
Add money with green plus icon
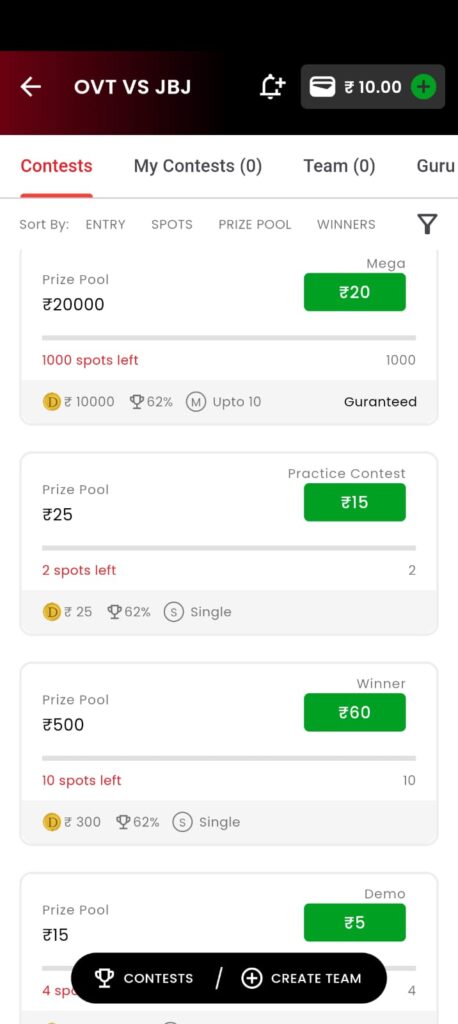423,86
